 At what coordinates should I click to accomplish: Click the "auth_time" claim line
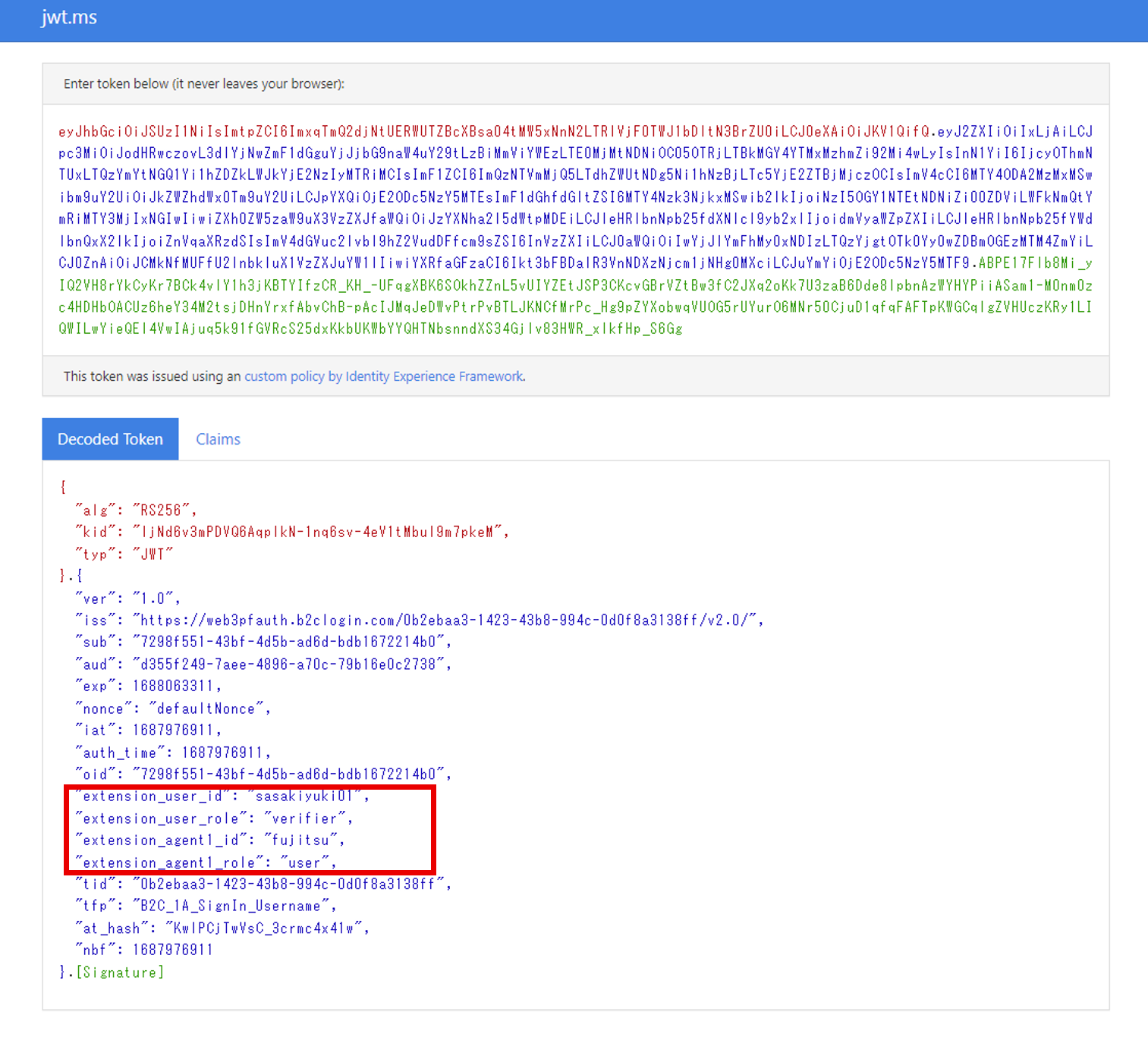(173, 753)
